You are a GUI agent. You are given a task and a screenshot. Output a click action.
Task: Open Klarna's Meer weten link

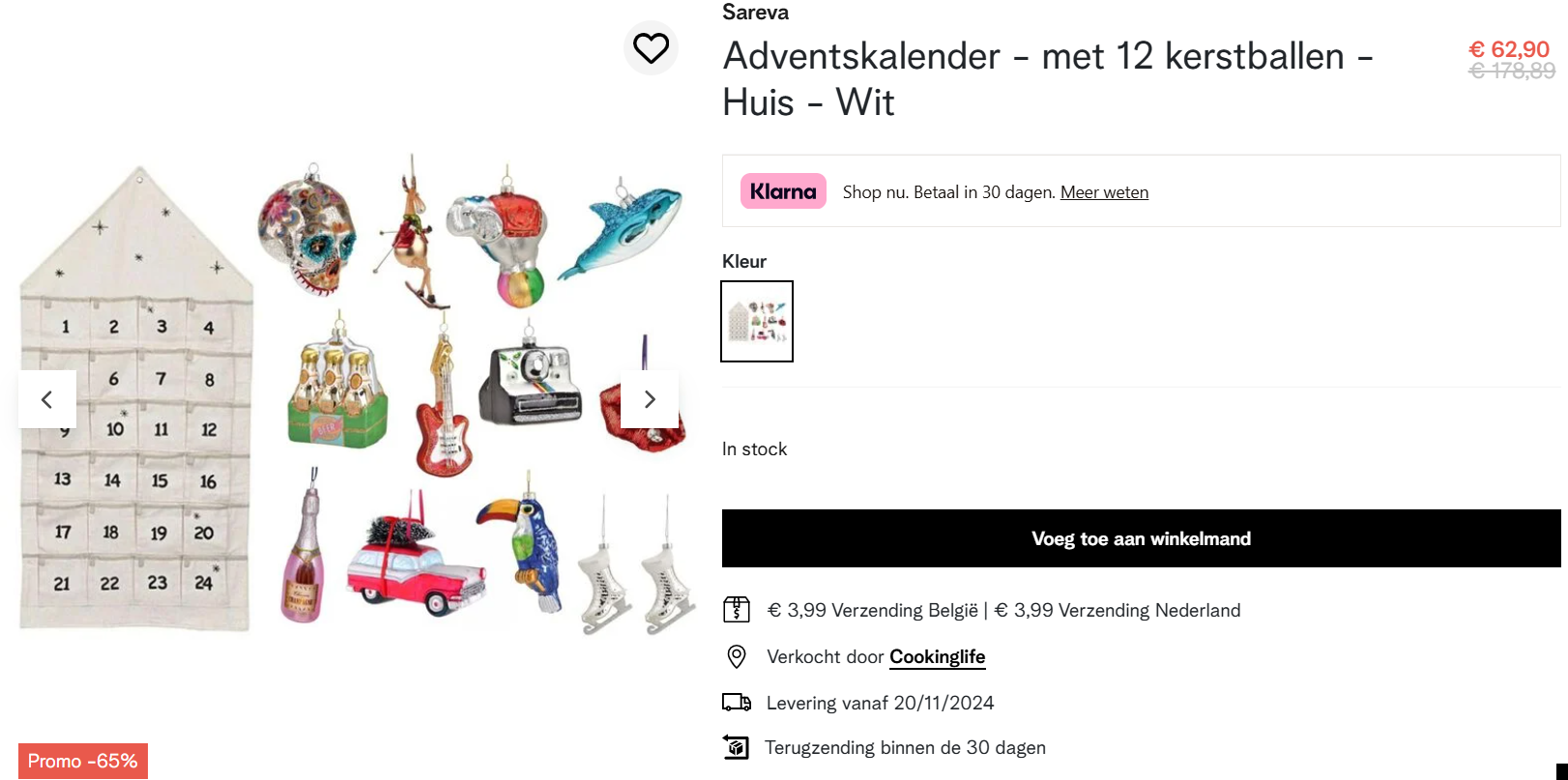pos(1104,192)
